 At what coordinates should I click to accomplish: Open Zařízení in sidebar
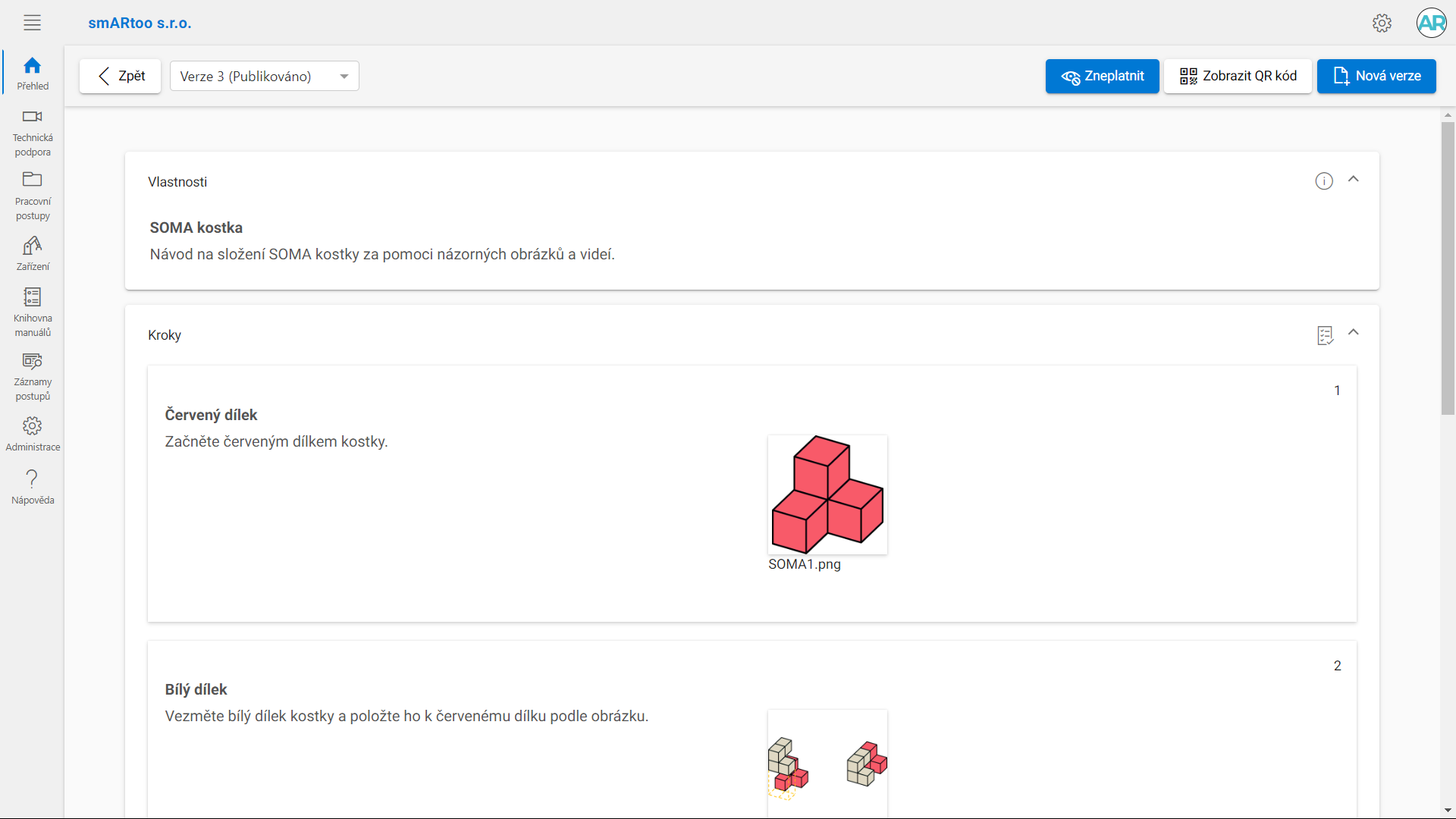click(33, 254)
